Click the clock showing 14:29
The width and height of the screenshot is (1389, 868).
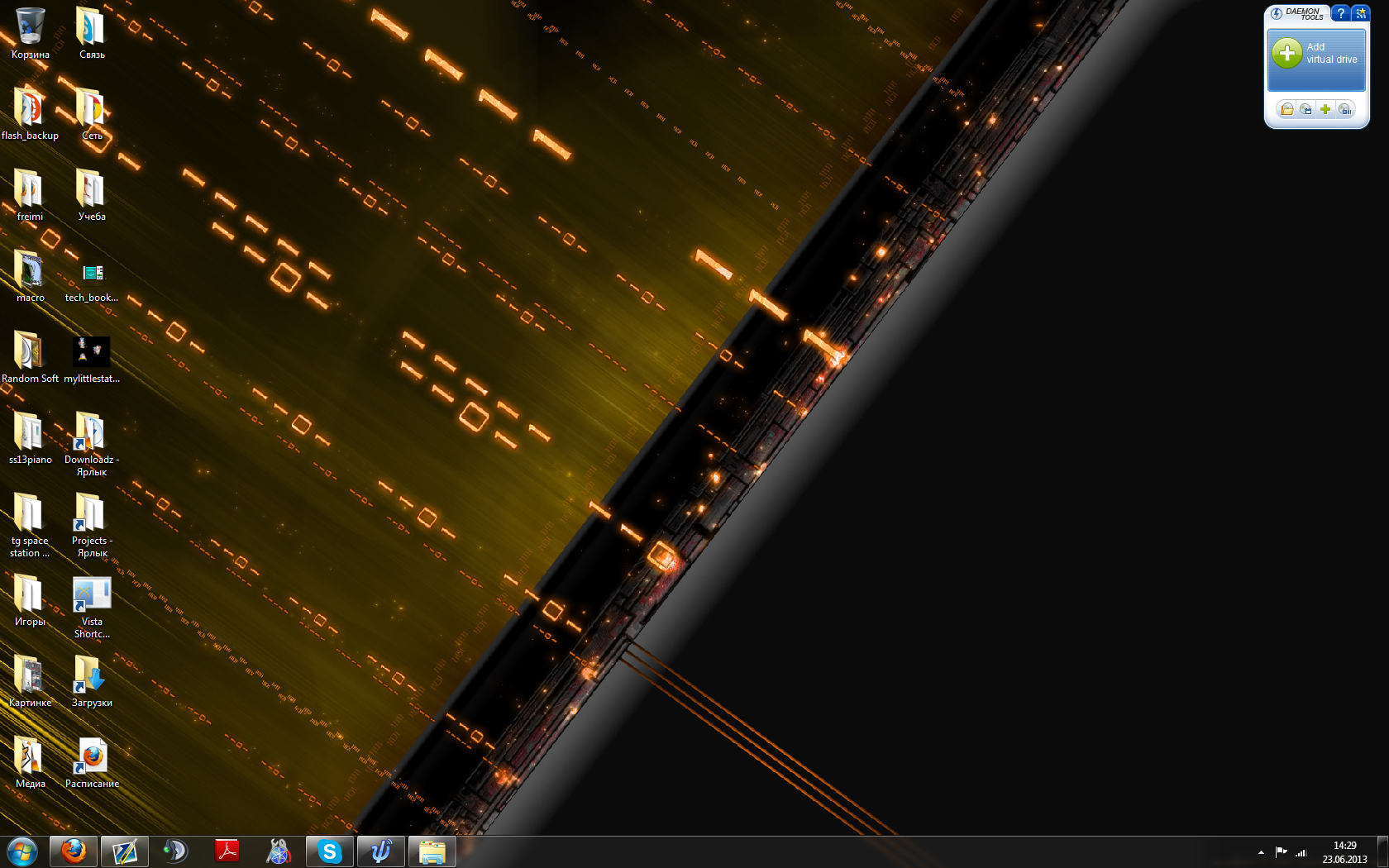1344,852
